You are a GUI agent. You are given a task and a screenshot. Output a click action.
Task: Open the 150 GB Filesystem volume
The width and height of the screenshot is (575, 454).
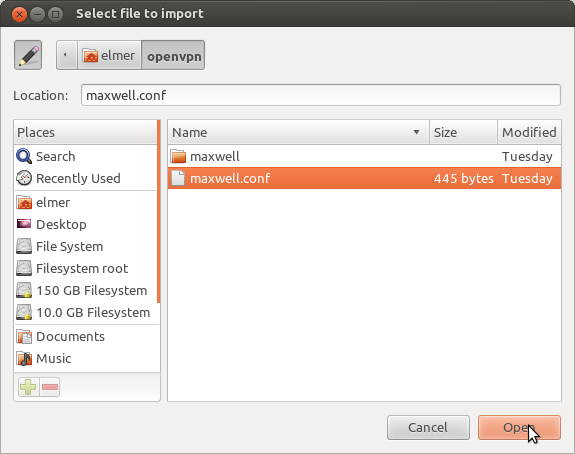86,290
